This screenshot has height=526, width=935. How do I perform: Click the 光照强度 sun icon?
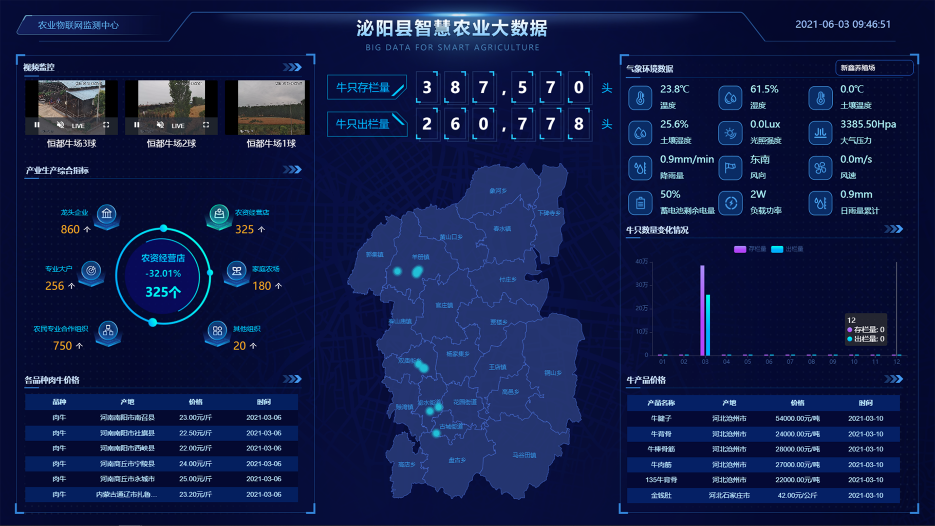730,131
